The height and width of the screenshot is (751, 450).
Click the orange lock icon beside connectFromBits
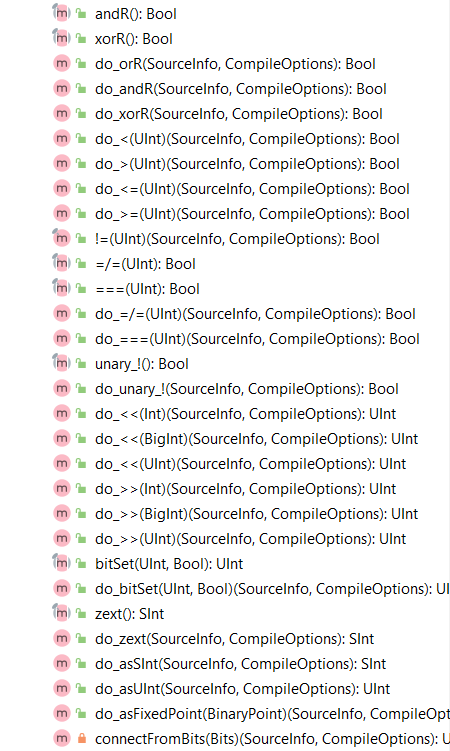pos(81,739)
